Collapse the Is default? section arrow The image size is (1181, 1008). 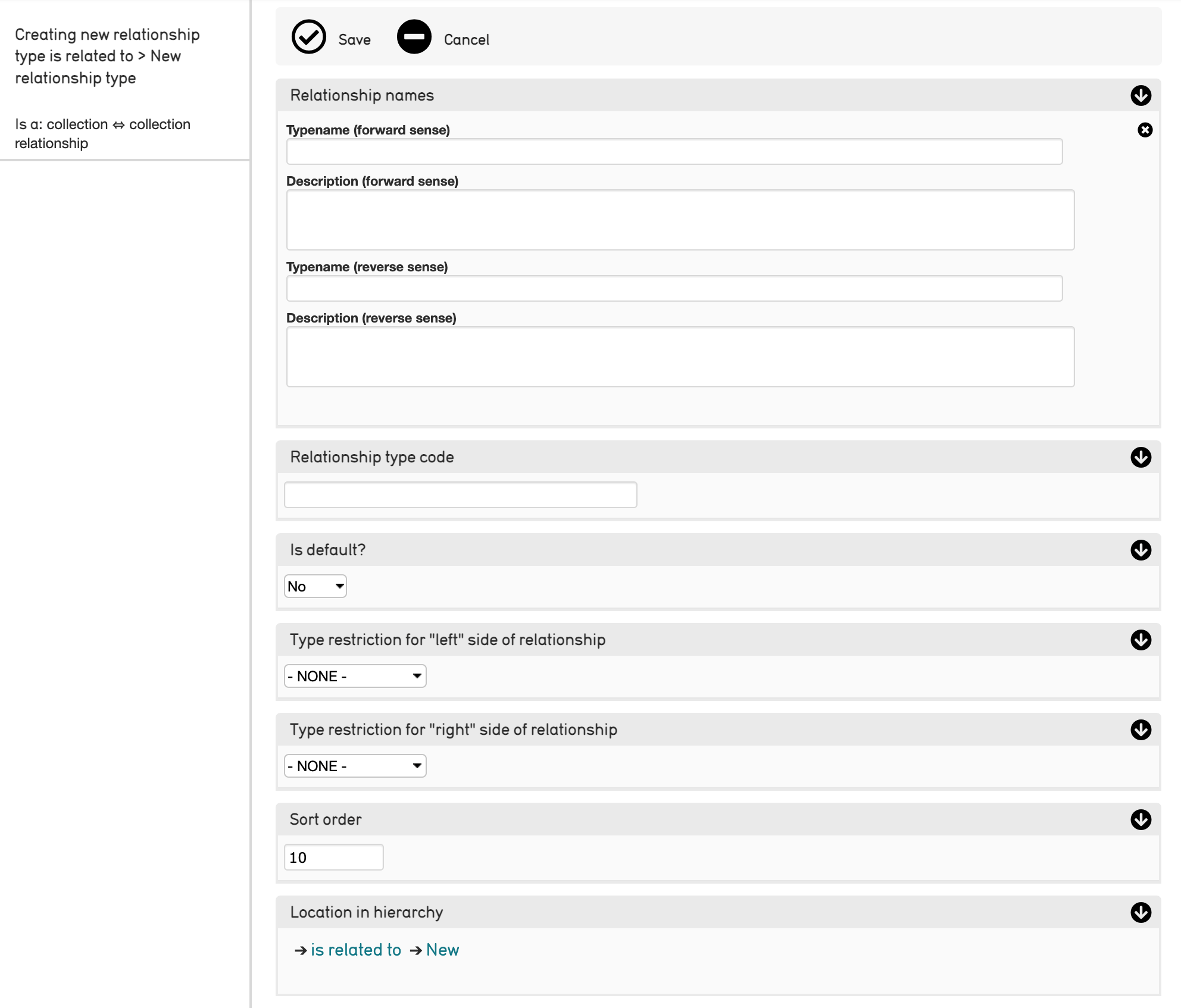click(1141, 550)
